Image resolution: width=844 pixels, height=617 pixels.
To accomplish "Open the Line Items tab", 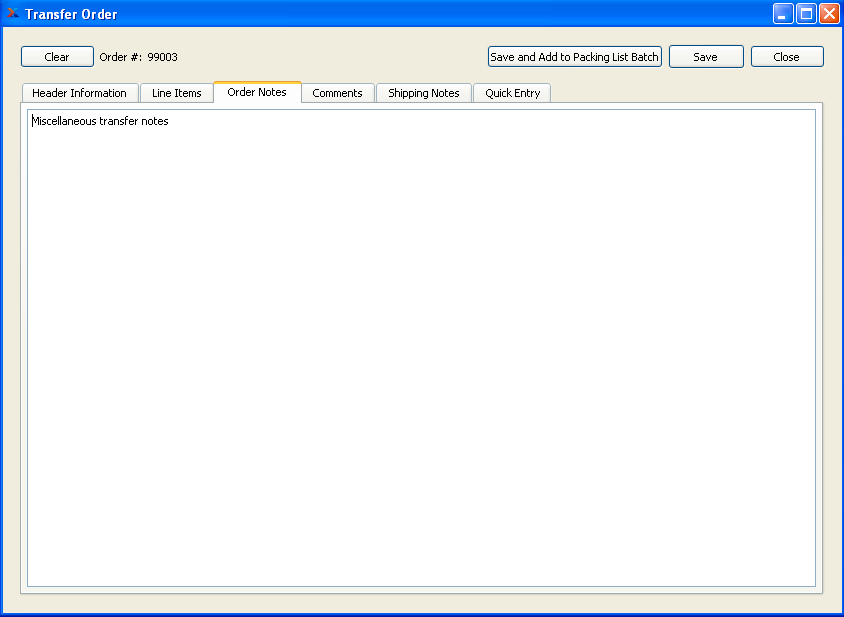I will pos(176,92).
